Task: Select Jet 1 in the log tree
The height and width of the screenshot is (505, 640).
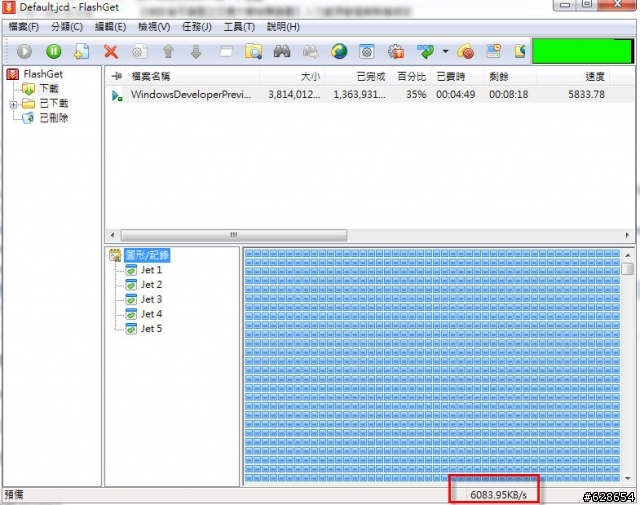Action: tap(151, 270)
